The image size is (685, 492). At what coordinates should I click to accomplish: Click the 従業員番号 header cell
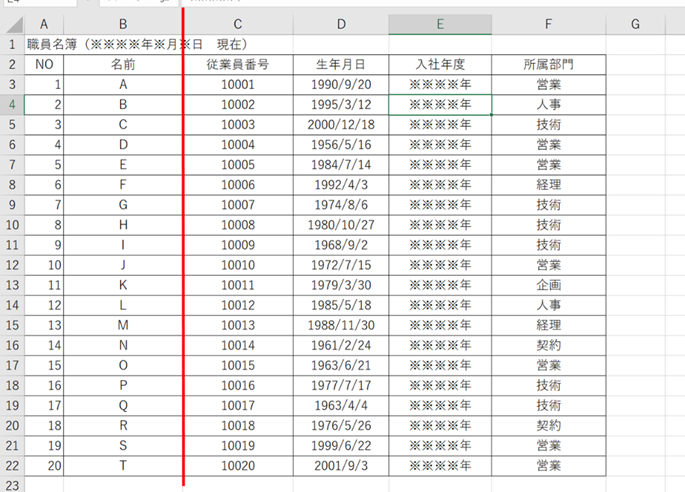coord(237,65)
